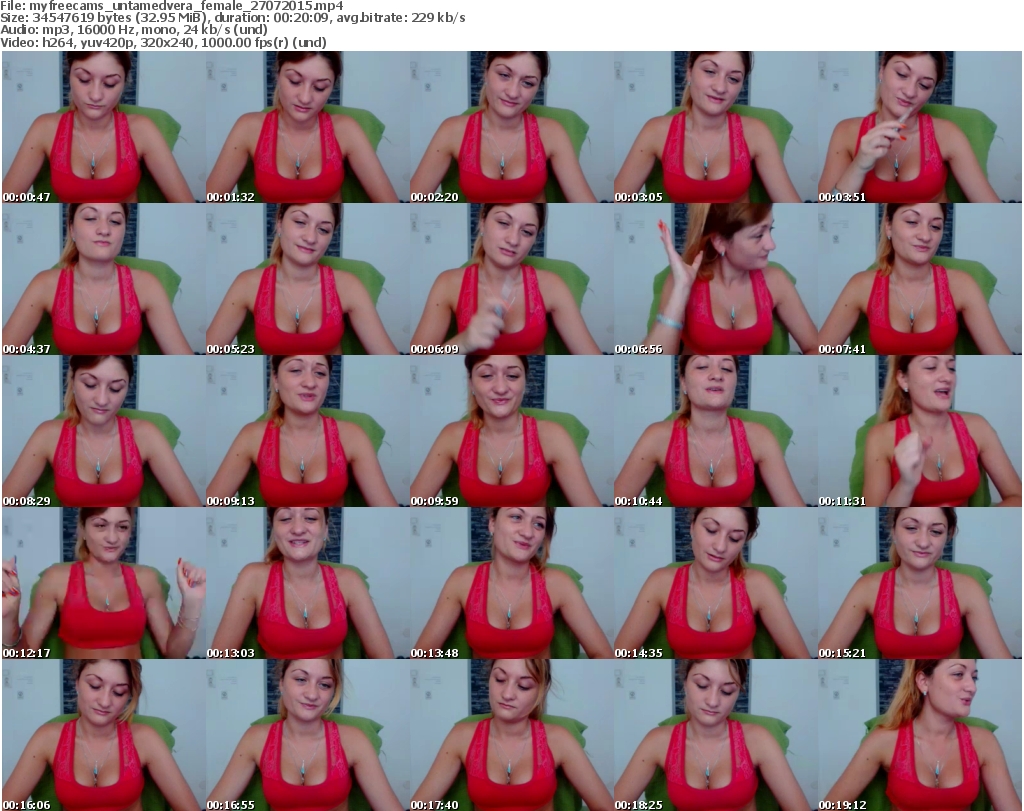Select the Size and duration header line
Viewport: 1024px width, 811px height.
tap(232, 18)
